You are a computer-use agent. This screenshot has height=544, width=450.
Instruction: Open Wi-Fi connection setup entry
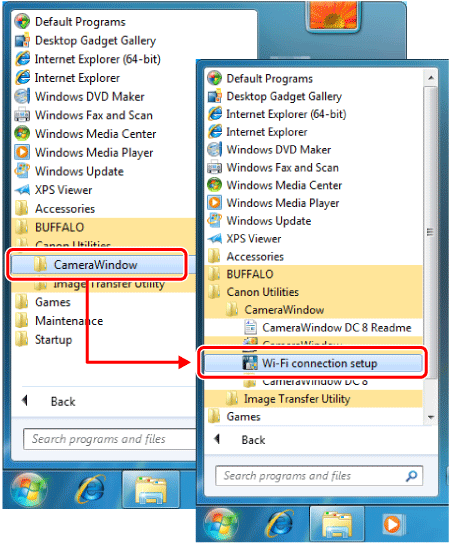click(313, 363)
